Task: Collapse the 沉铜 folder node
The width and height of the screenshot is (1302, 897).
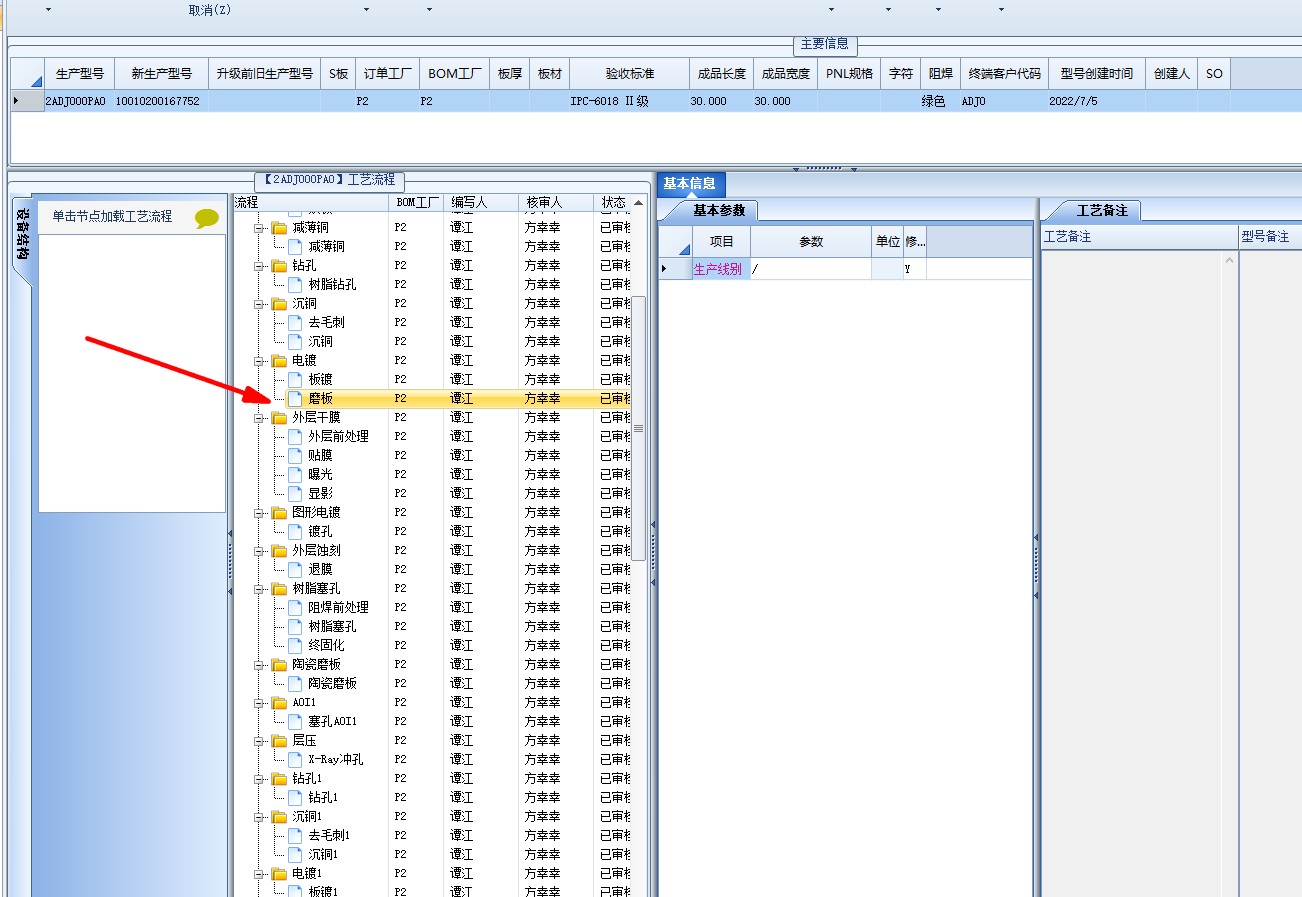Action: [259, 304]
